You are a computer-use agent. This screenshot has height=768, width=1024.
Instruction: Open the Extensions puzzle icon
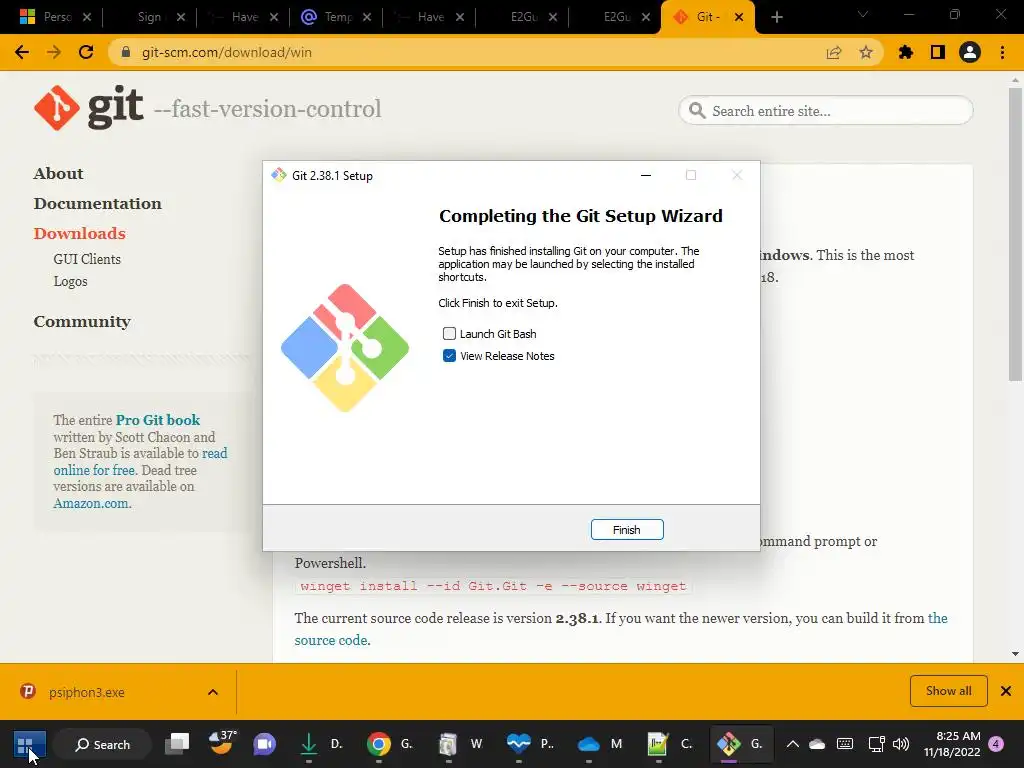pos(906,52)
